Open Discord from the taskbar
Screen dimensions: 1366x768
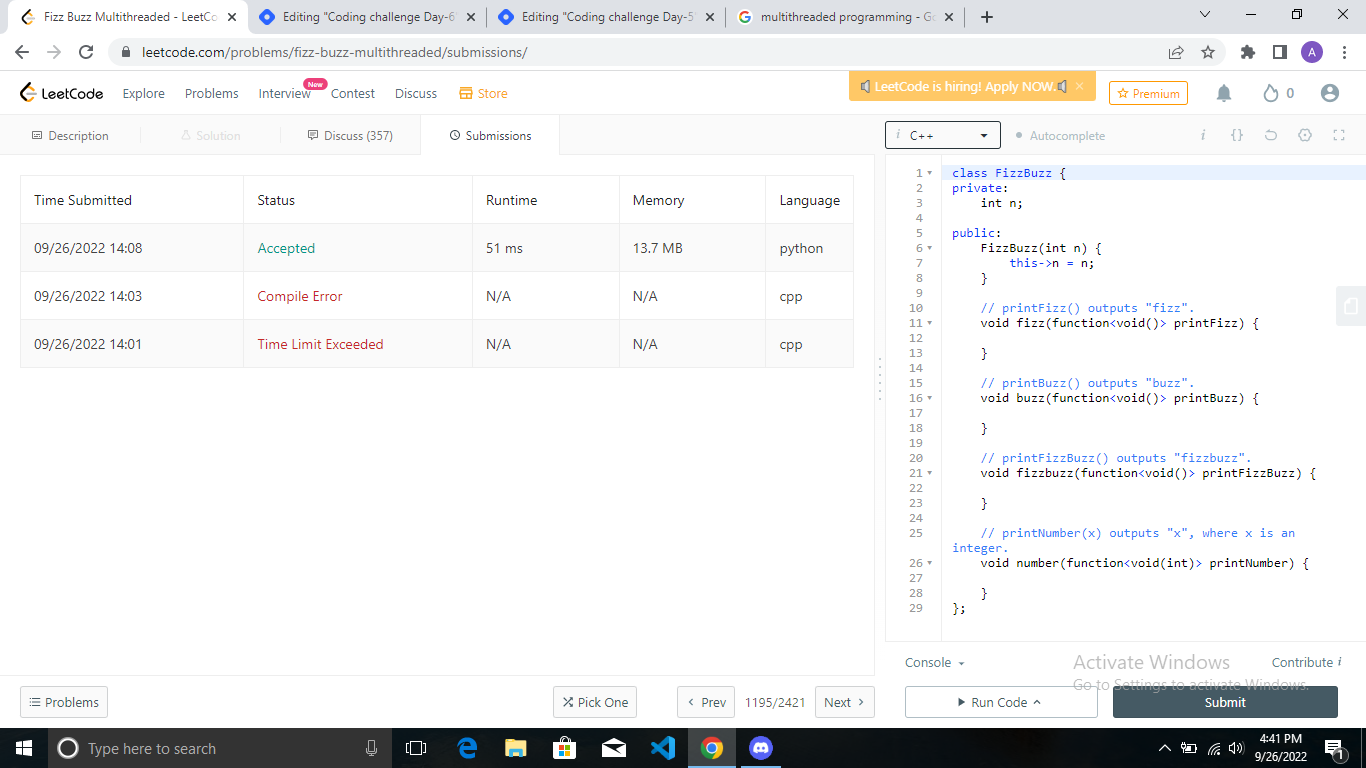761,748
